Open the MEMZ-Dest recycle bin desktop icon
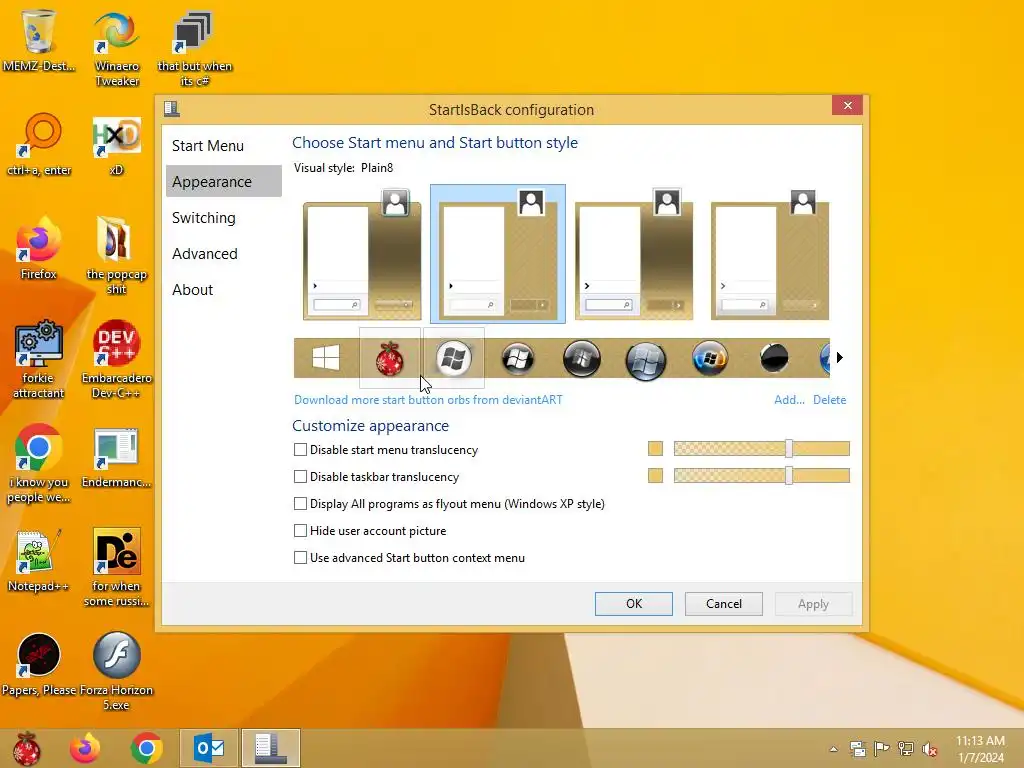The height and width of the screenshot is (768, 1024). (x=39, y=39)
